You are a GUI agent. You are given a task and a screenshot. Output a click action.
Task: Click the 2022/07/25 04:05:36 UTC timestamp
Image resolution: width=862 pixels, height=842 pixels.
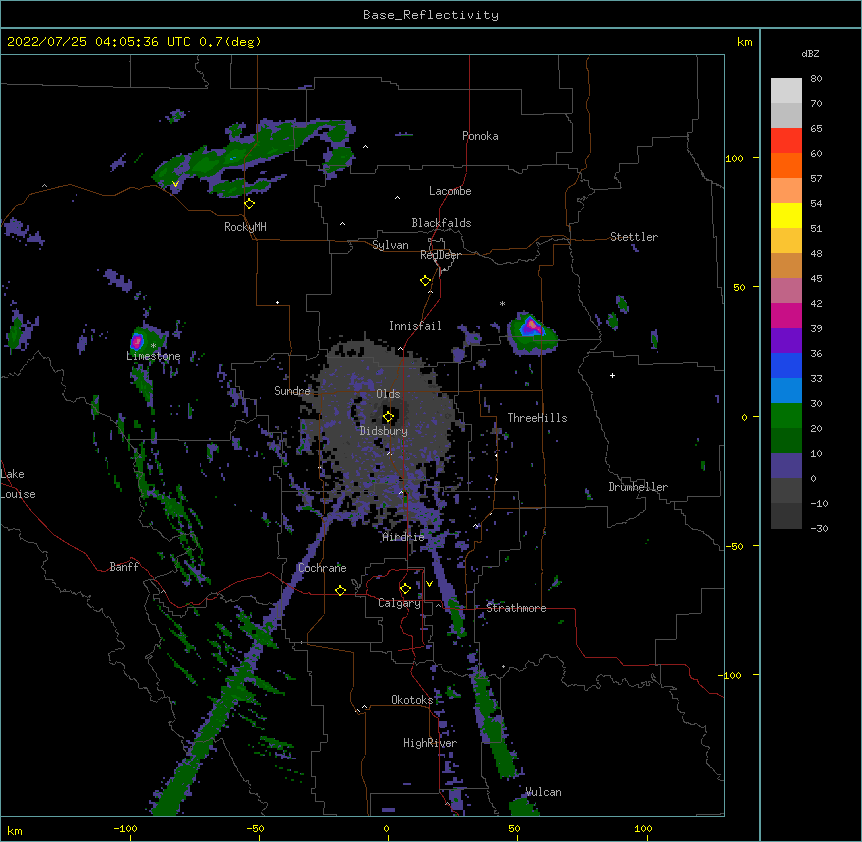pos(99,42)
